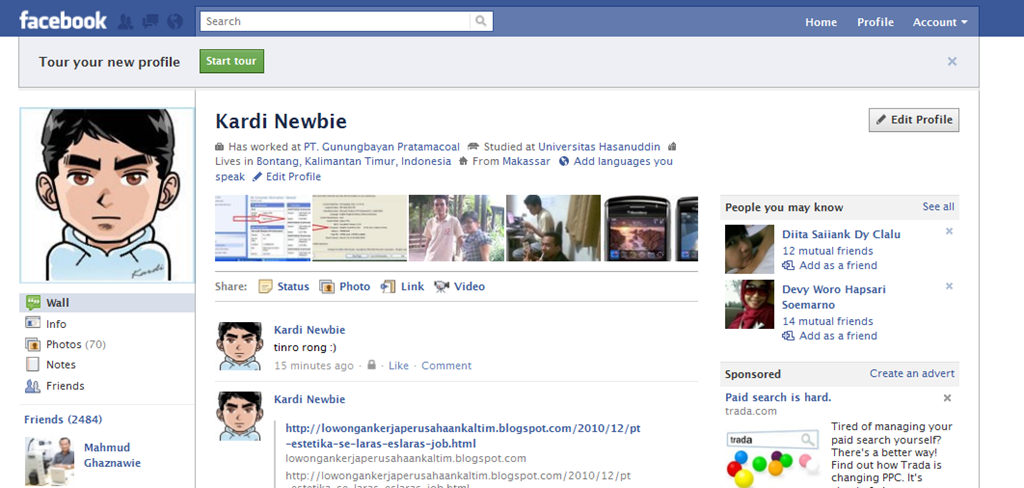The height and width of the screenshot is (488, 1024).
Task: Open the BlackBerry phone photo thumbnail
Action: (637, 228)
